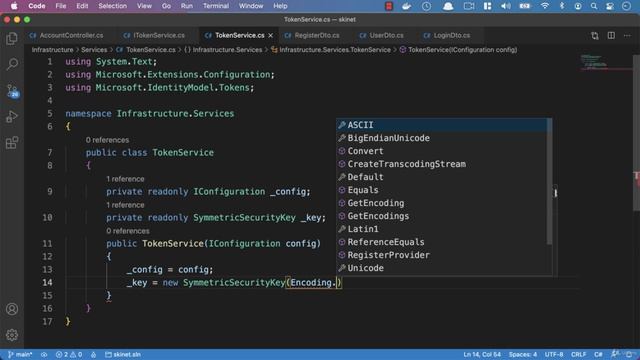
Task: Click the volume icon in macOS menu bar
Action: coord(506,6)
